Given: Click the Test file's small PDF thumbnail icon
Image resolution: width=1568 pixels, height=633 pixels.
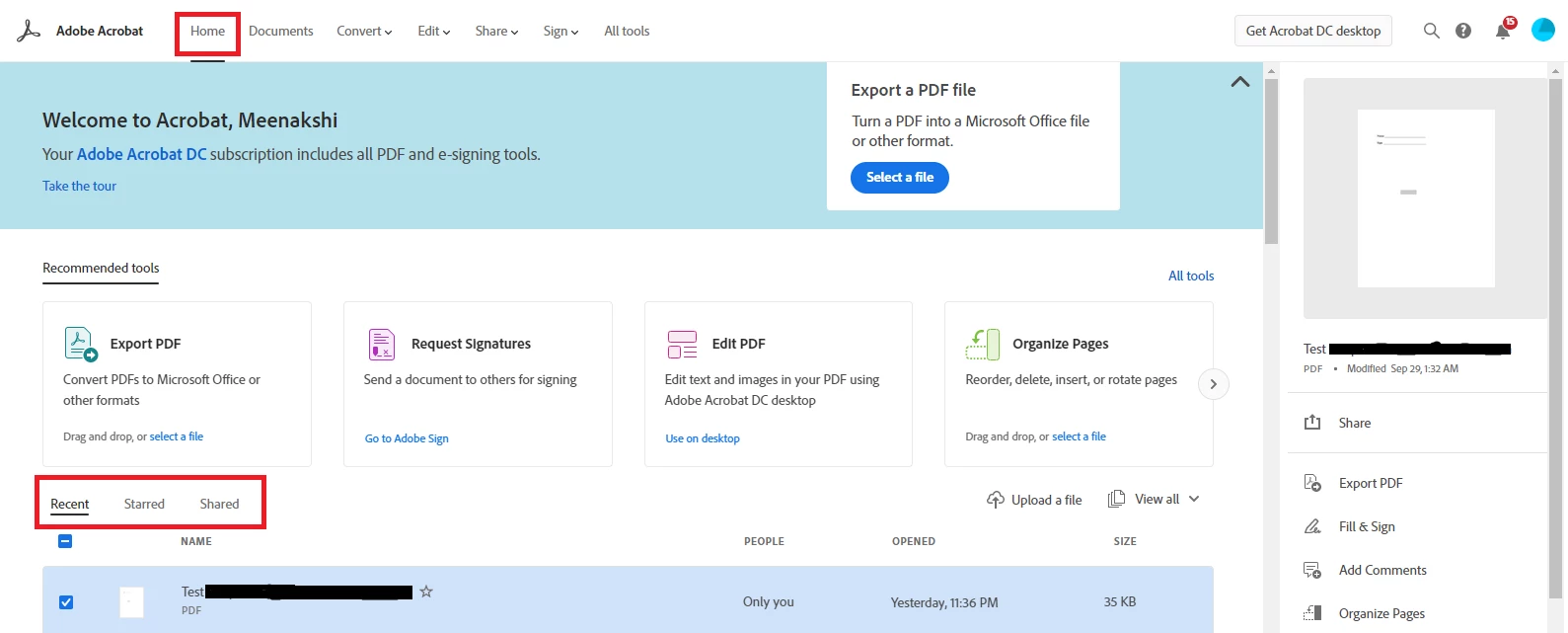Looking at the screenshot, I should coord(131,602).
